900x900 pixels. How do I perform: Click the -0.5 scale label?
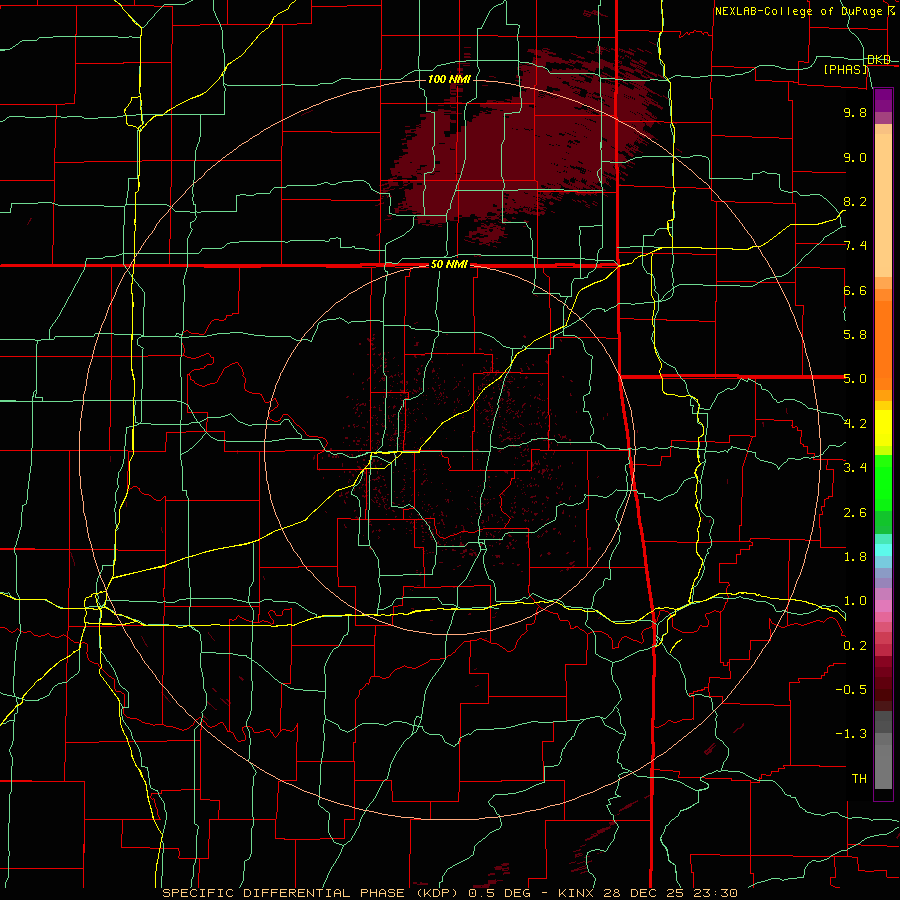(851, 690)
